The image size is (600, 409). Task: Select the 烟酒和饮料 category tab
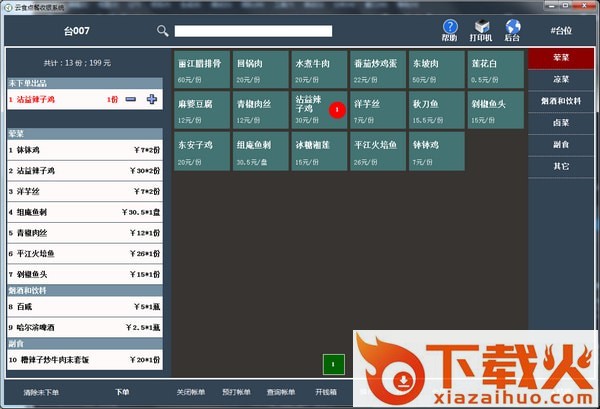pos(561,101)
